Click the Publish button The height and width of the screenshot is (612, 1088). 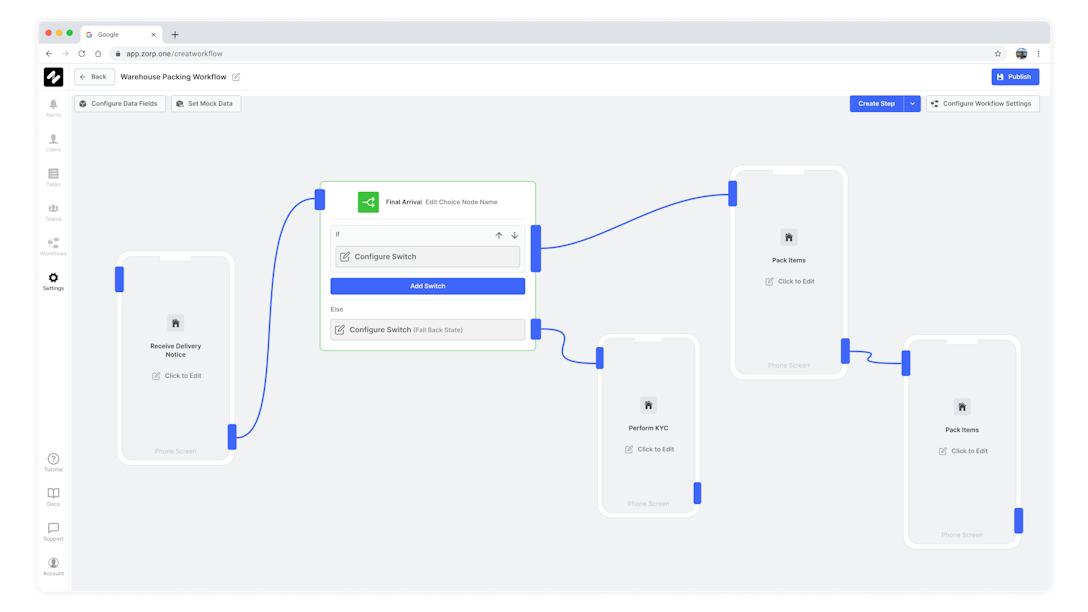click(1015, 77)
